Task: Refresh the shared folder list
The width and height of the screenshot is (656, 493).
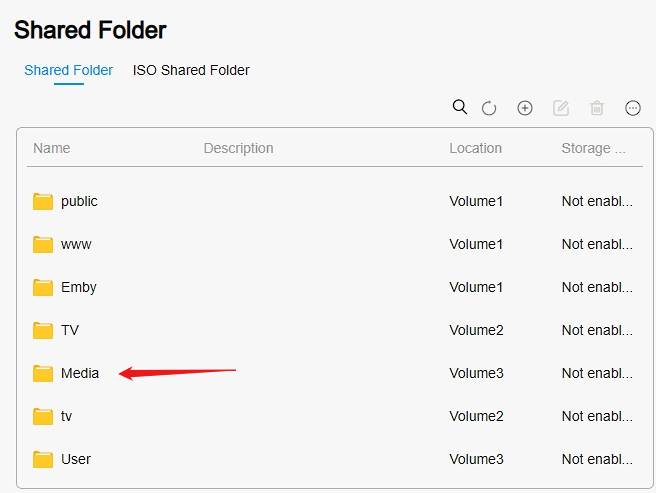Action: 489,108
